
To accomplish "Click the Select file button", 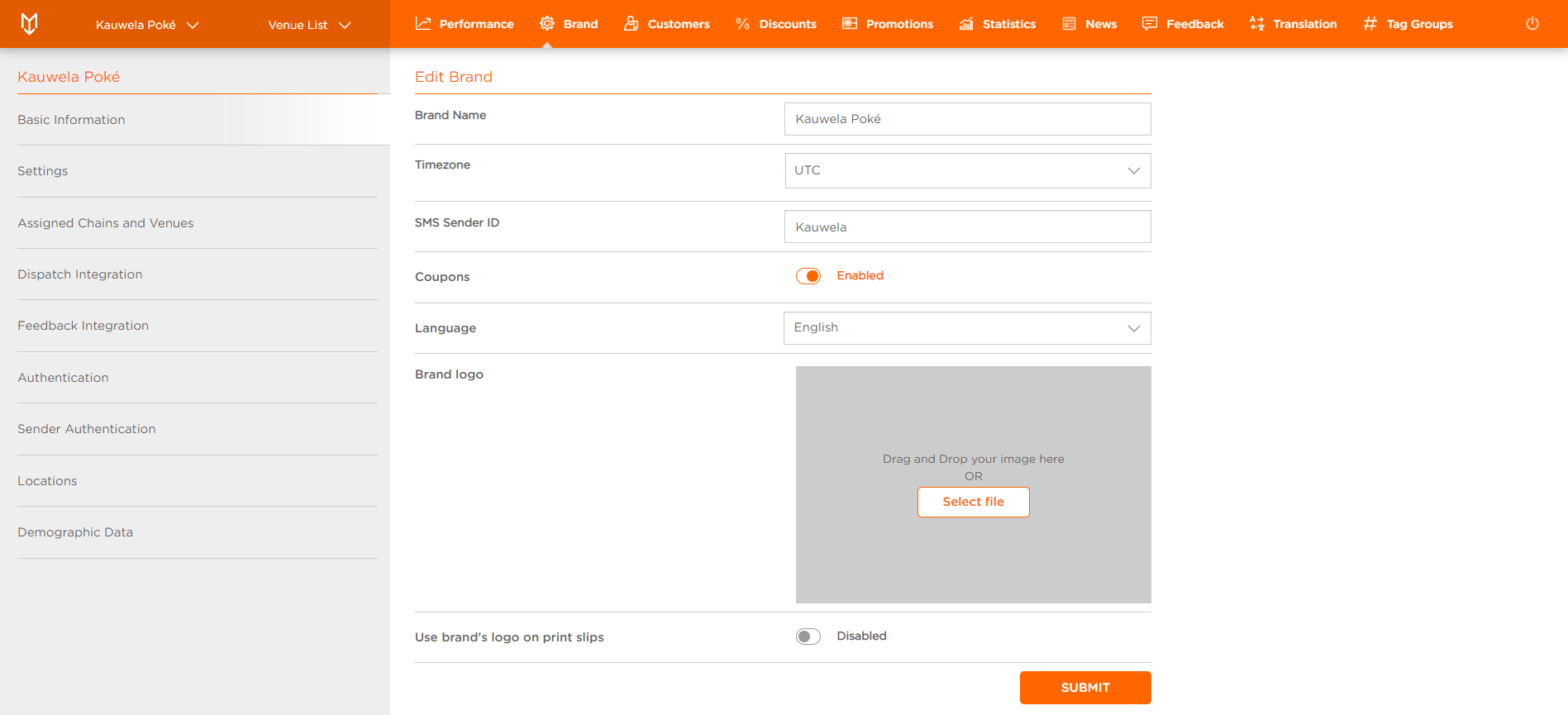I will pos(974,502).
